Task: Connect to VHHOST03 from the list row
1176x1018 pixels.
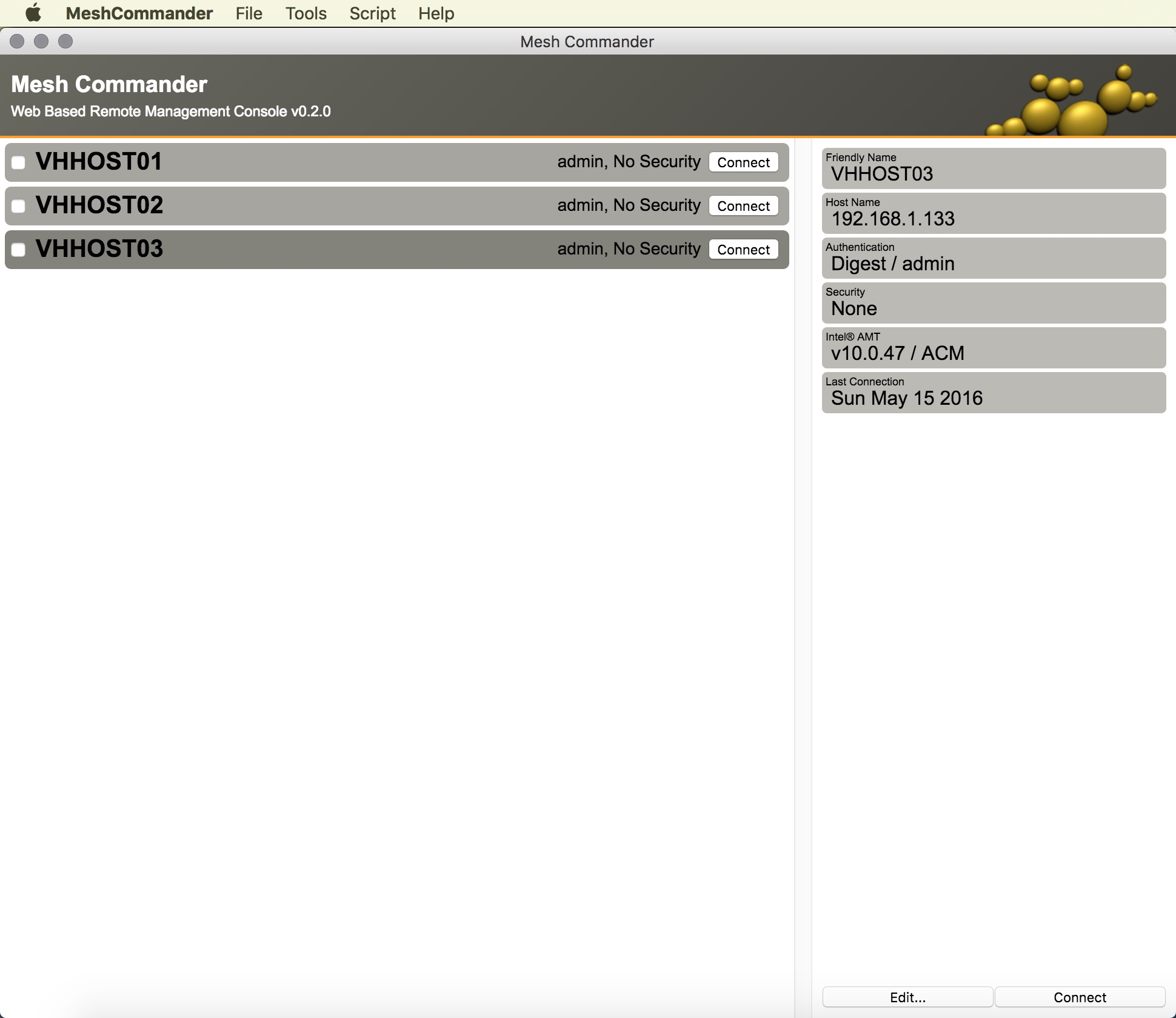Action: [743, 250]
